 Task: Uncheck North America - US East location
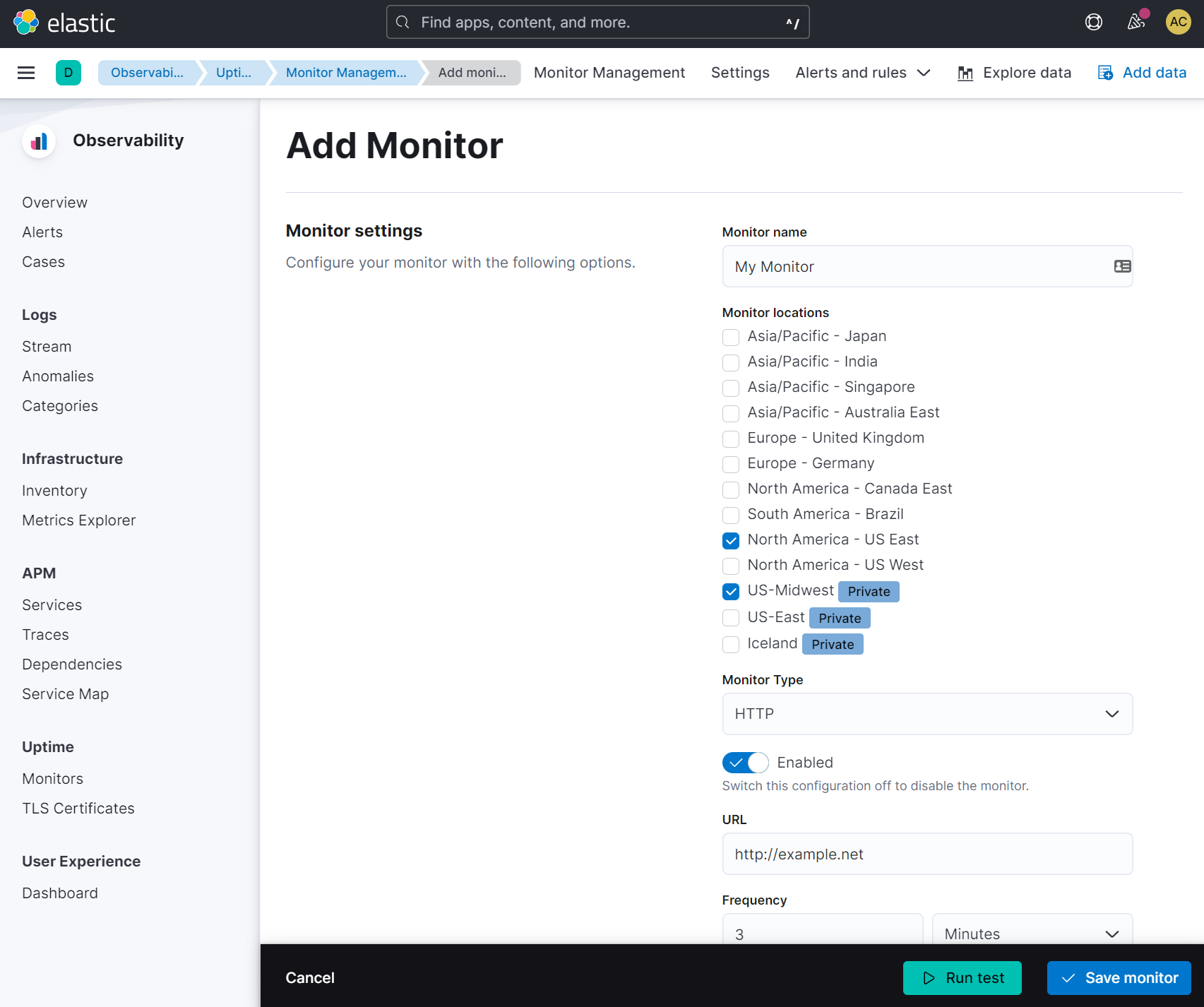point(731,541)
